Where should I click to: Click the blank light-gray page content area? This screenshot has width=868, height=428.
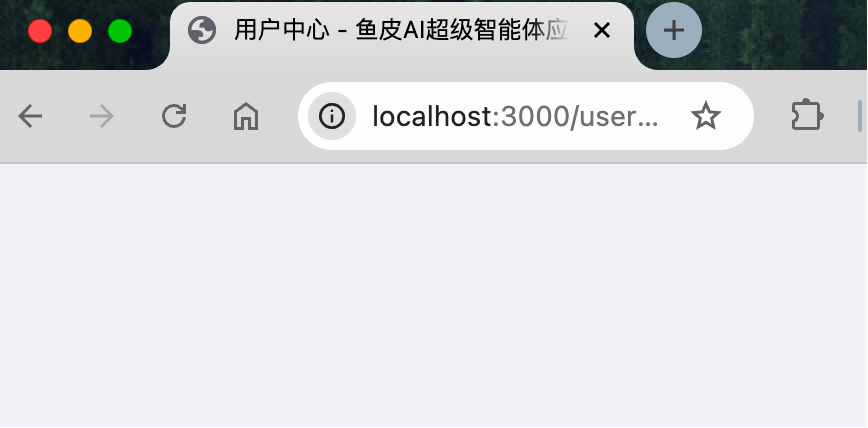click(434, 296)
